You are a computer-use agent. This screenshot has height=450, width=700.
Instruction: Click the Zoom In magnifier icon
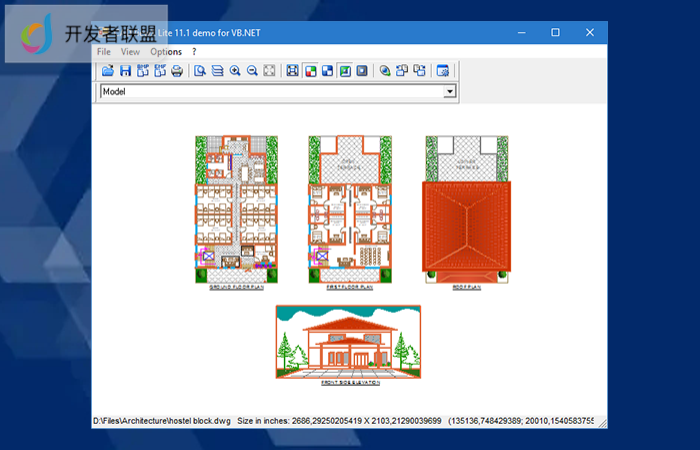(235, 71)
